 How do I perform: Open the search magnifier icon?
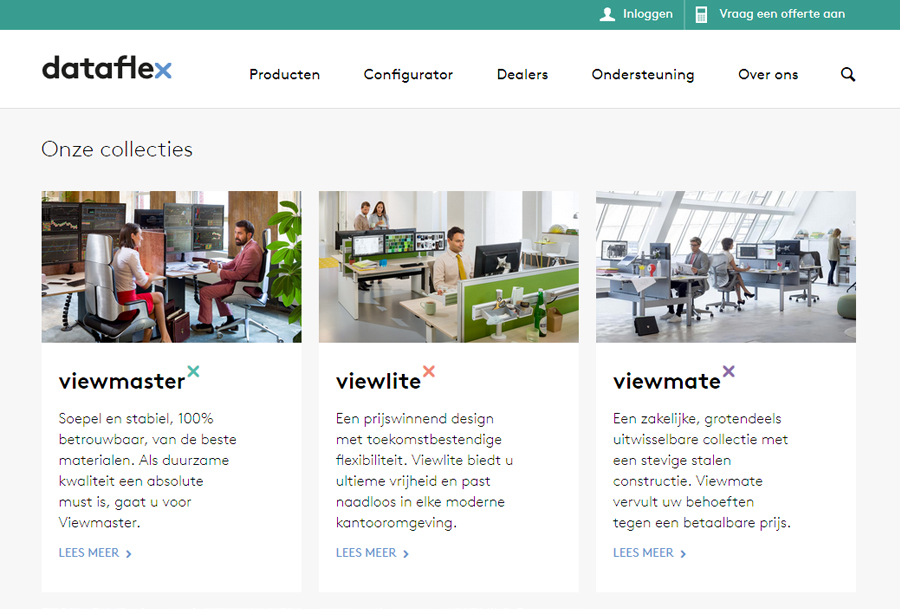click(848, 75)
